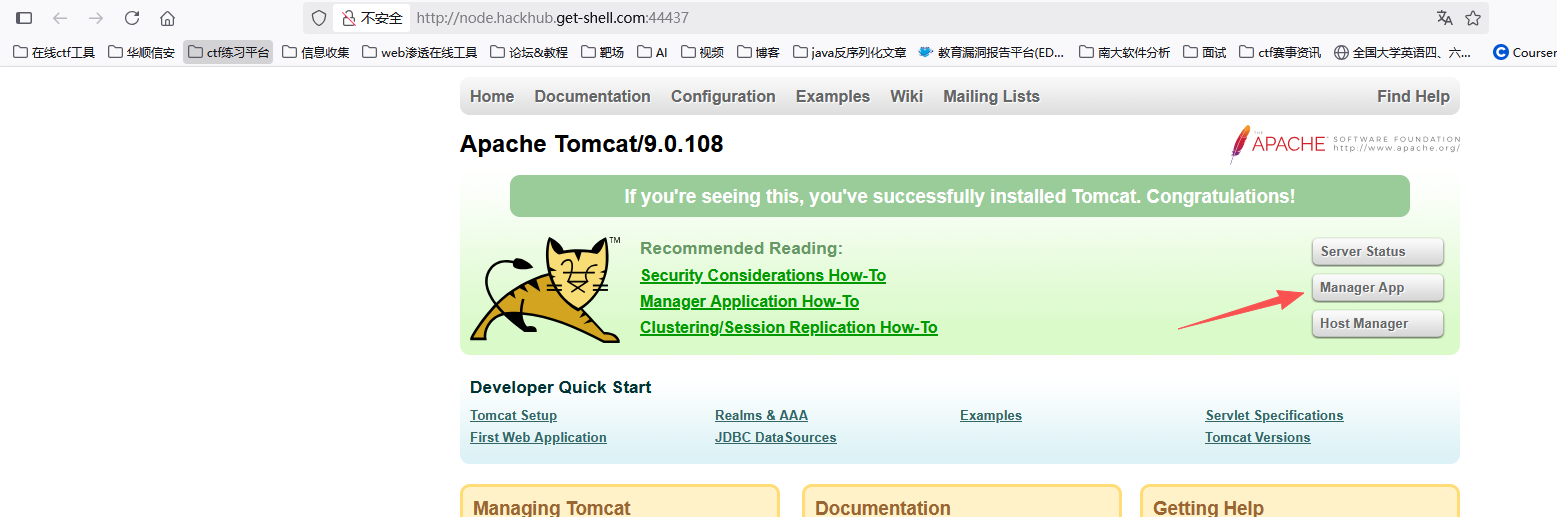Click the Manager App button

[1377, 287]
